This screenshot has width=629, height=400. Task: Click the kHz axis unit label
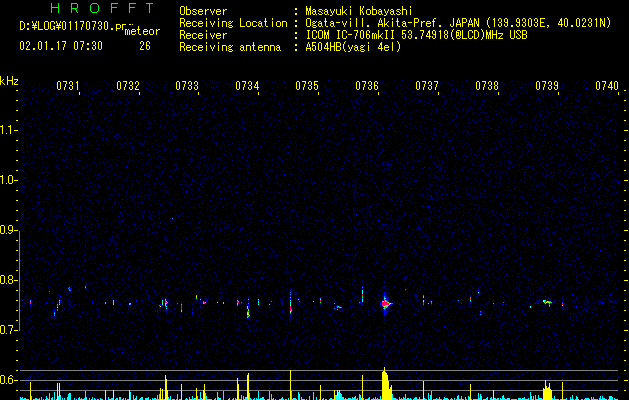(9, 81)
